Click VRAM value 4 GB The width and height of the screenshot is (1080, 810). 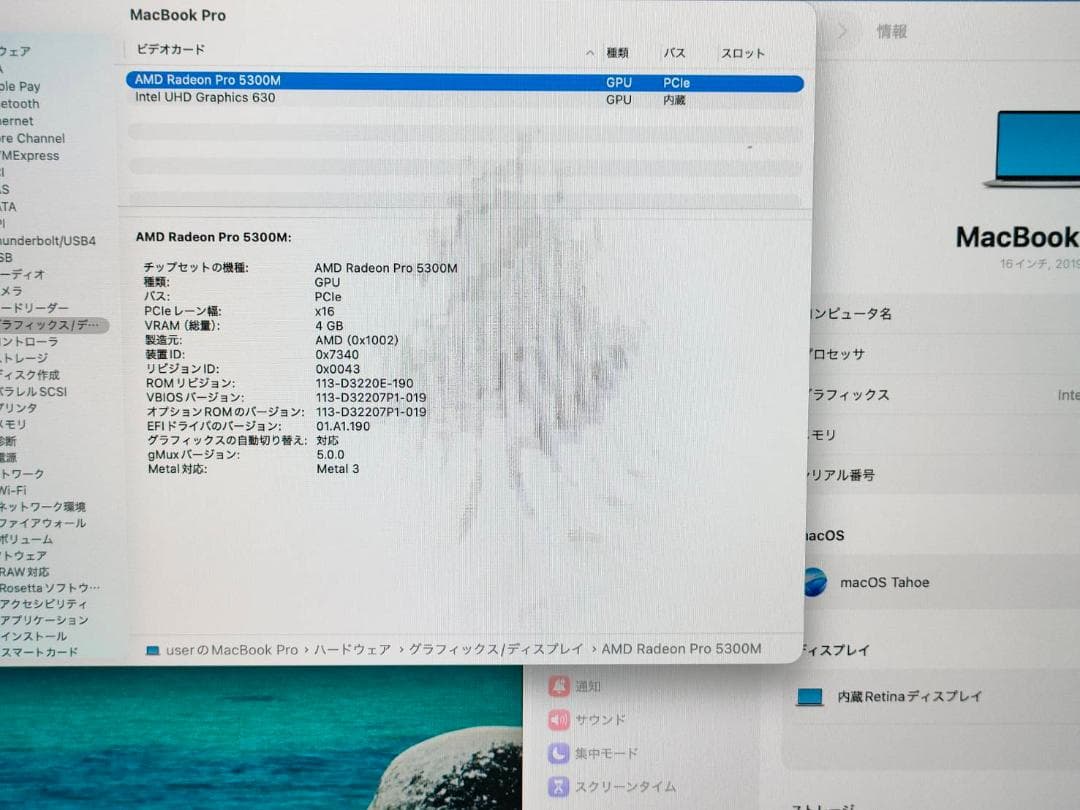tap(329, 326)
